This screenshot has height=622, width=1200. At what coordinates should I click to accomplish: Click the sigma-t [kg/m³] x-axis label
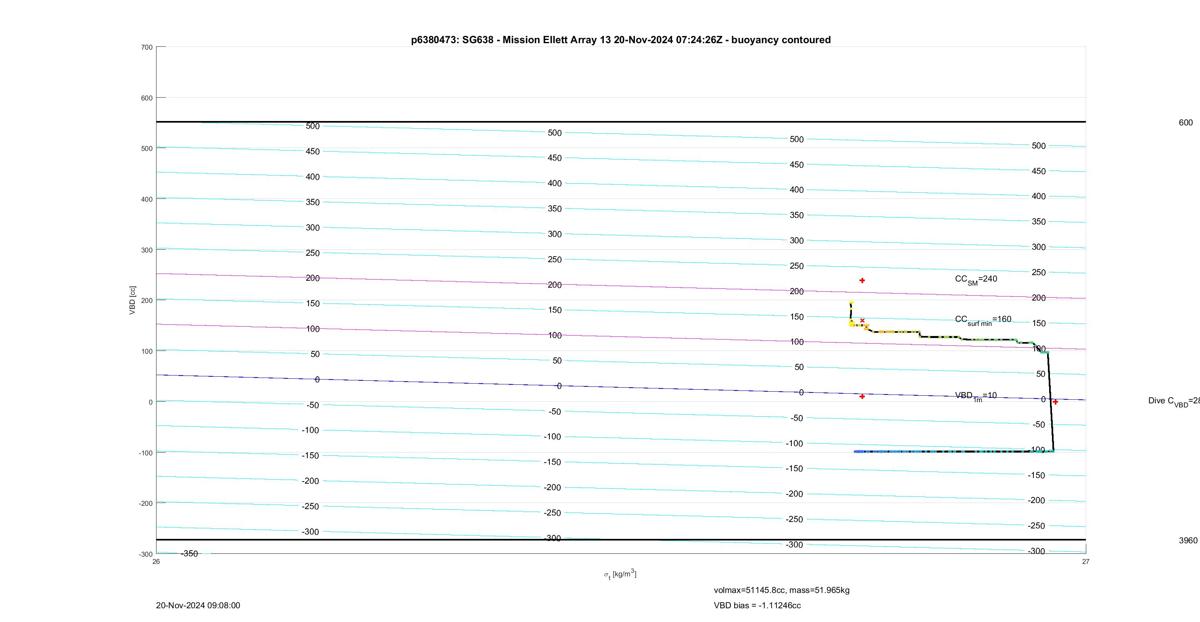click(x=620, y=574)
